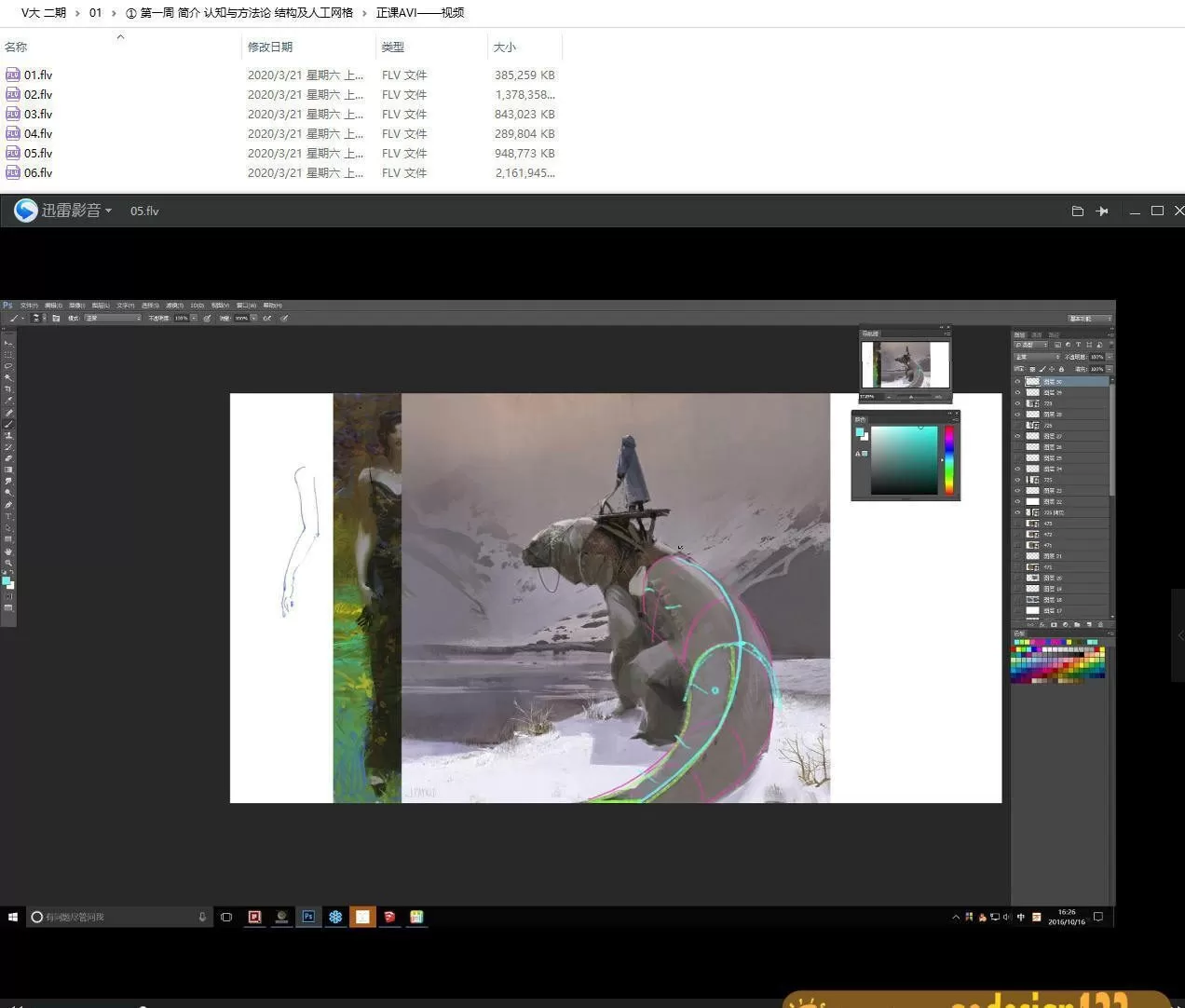This screenshot has width=1185, height=1008.
Task: Open the layer blend mode dropdown set to 正常
Action: click(1034, 356)
